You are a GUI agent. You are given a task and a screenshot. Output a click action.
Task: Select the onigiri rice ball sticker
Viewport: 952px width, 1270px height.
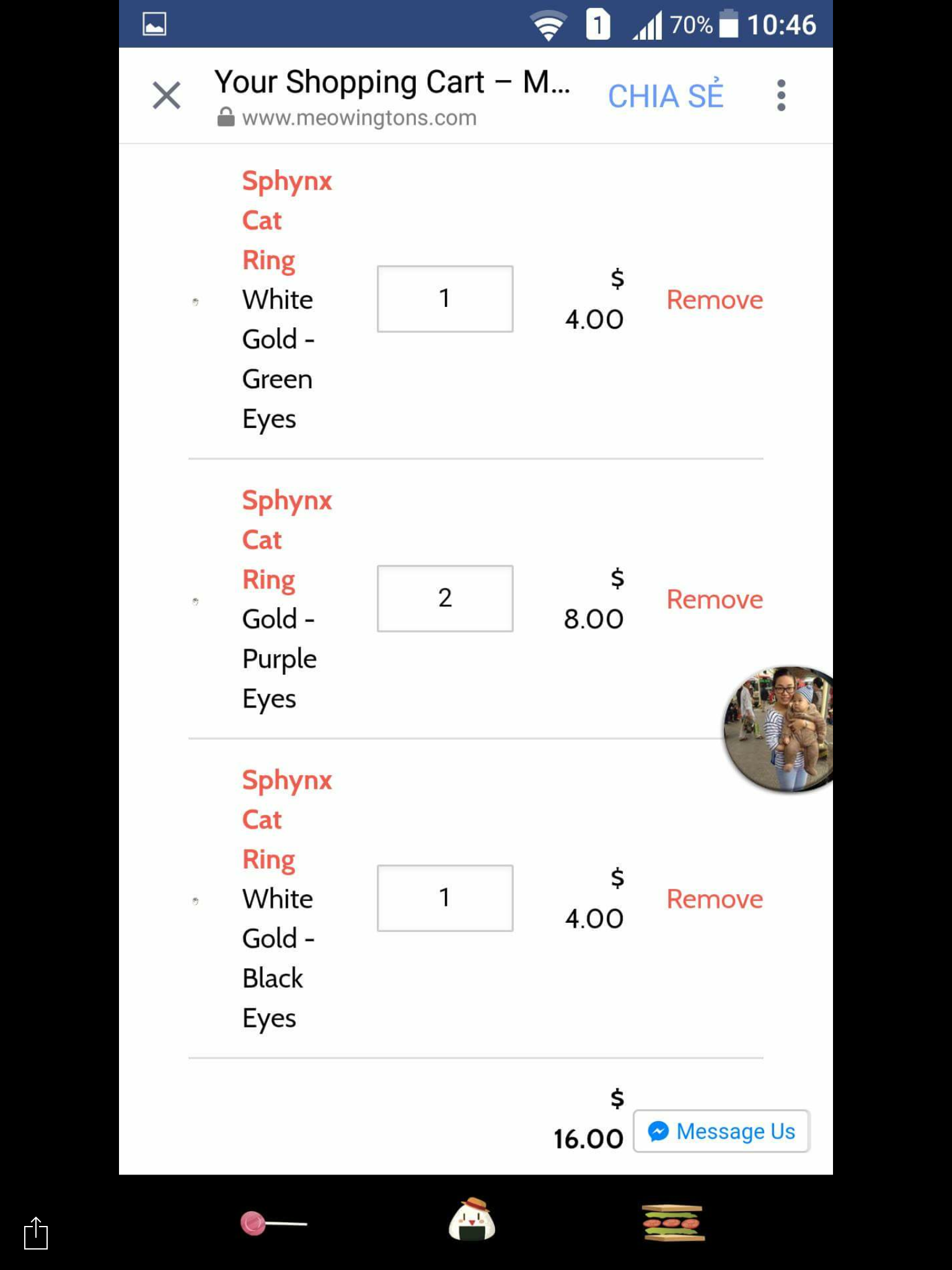tap(472, 1219)
